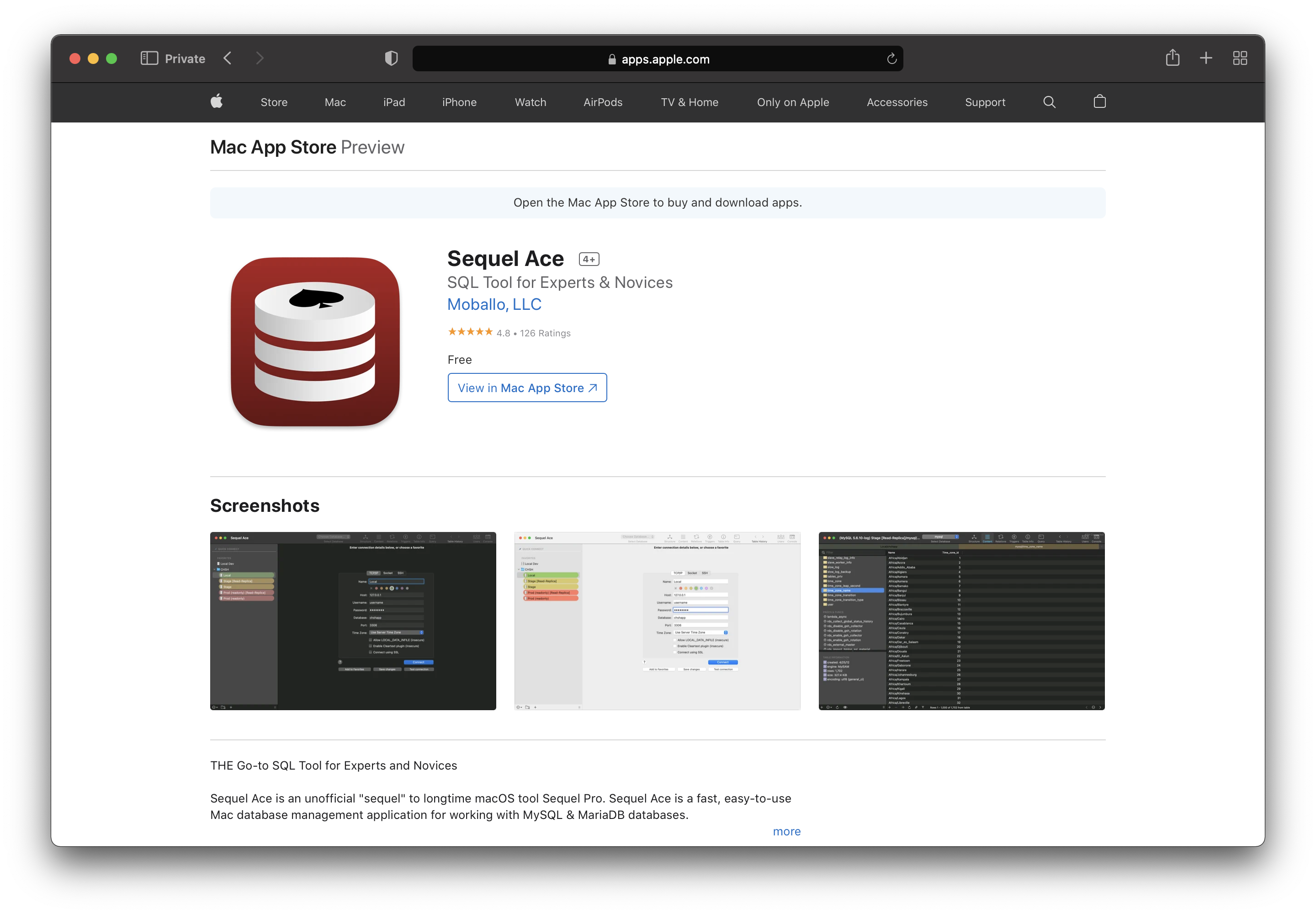
Task: Open the Support menu
Action: [985, 102]
